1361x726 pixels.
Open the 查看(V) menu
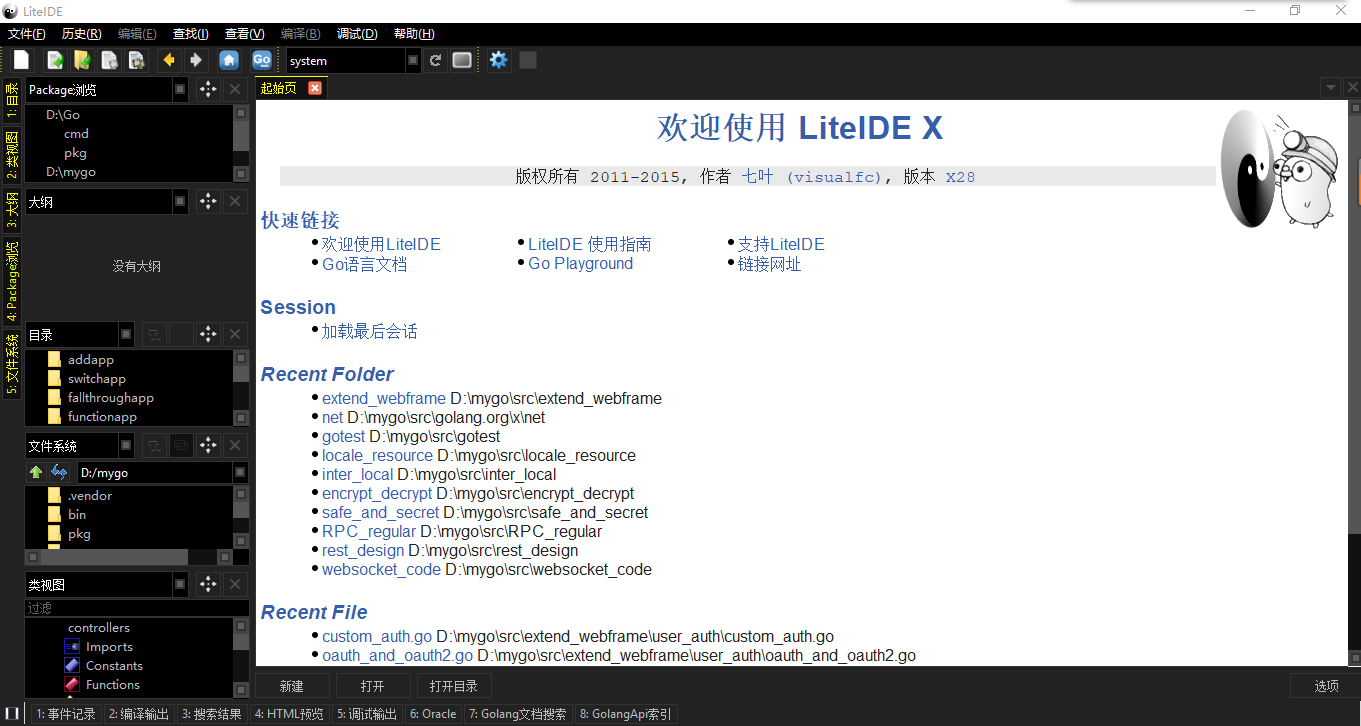tap(245, 34)
